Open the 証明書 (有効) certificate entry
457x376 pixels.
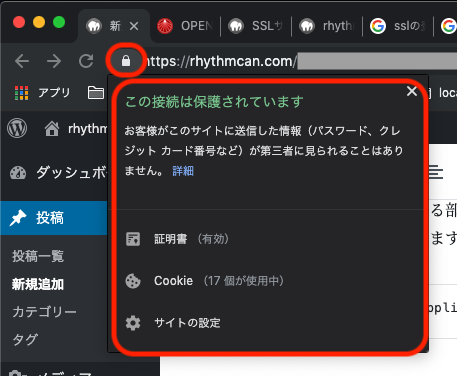(191, 239)
